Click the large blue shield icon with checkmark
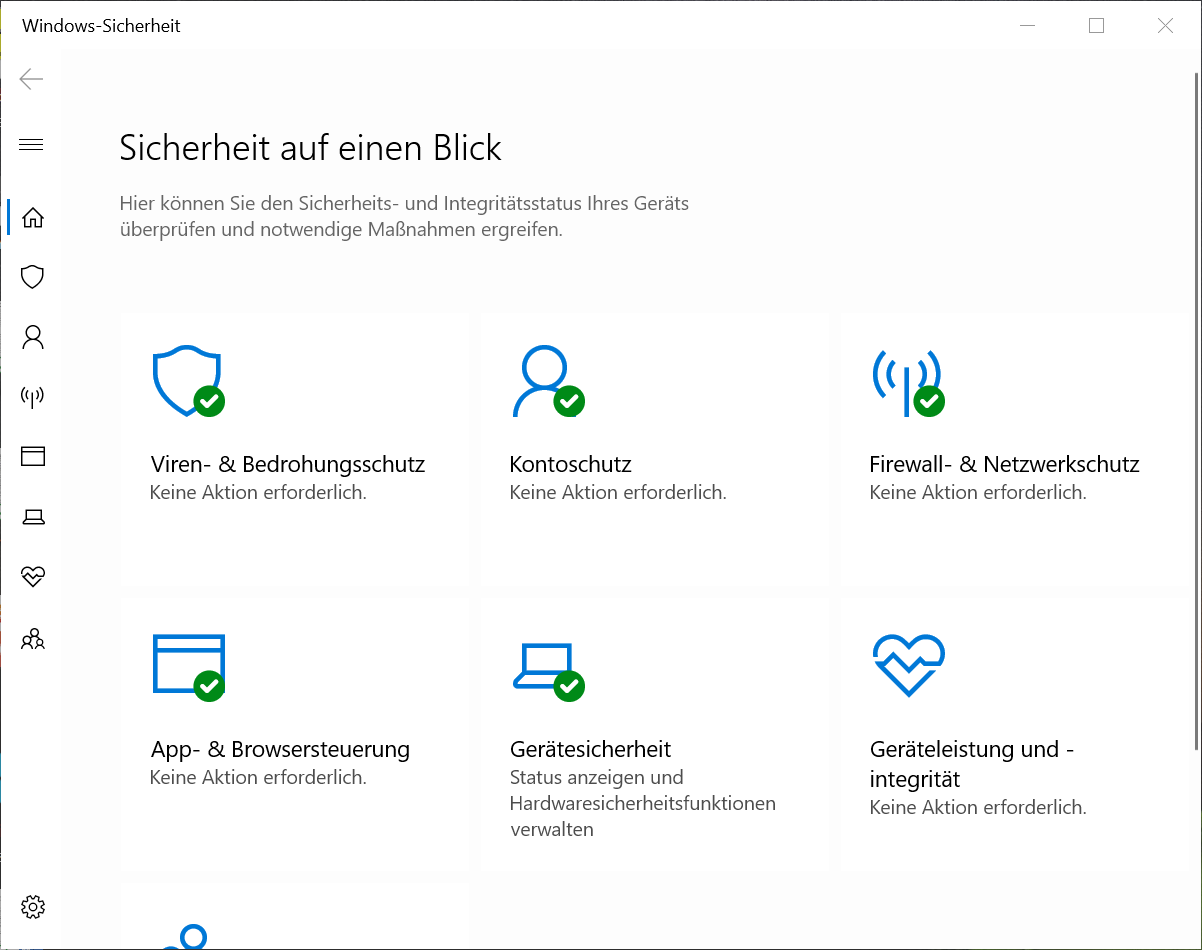The width and height of the screenshot is (1202, 950). tap(187, 381)
